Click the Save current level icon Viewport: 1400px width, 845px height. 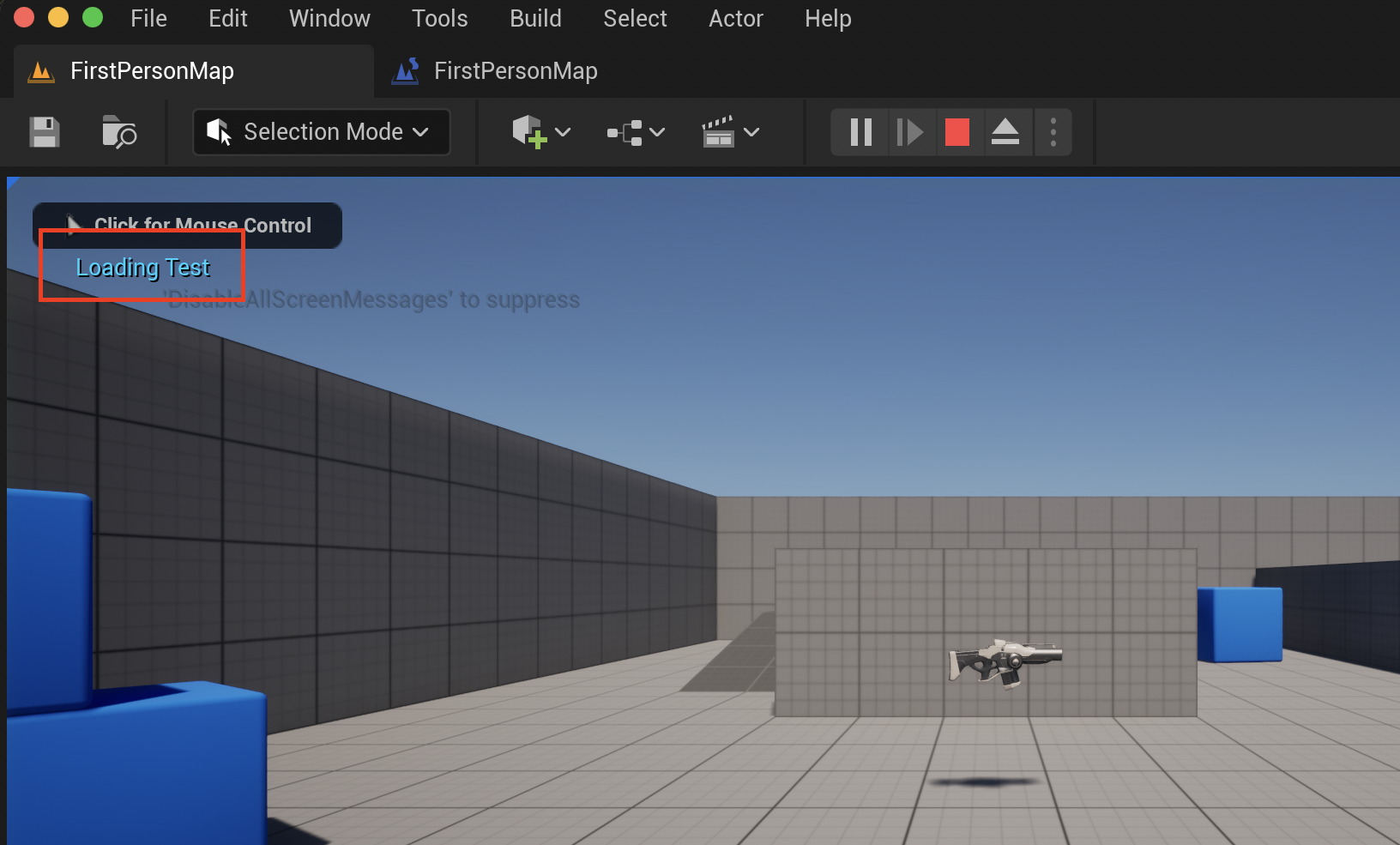tap(45, 132)
